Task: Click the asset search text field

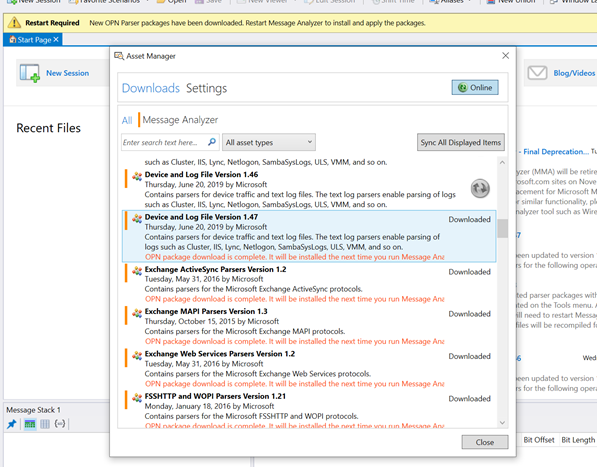Action: [x=164, y=142]
